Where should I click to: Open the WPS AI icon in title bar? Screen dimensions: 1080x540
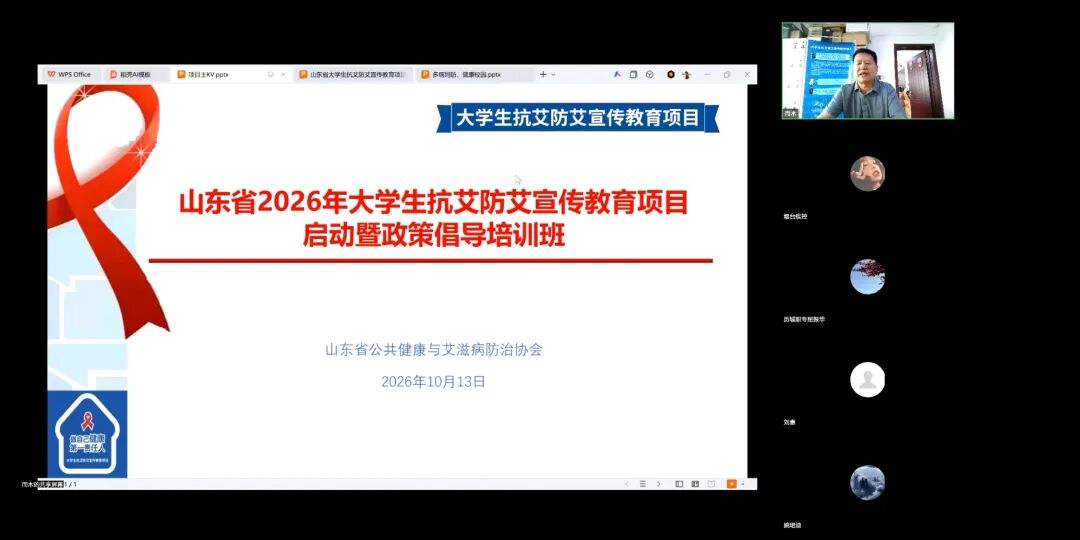click(x=617, y=74)
